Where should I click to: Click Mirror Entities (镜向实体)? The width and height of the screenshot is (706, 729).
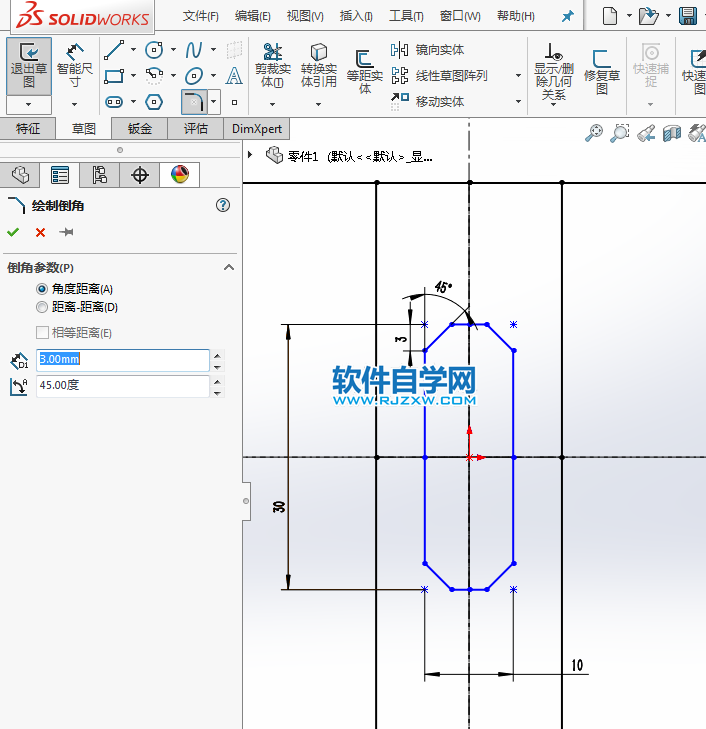coord(428,50)
